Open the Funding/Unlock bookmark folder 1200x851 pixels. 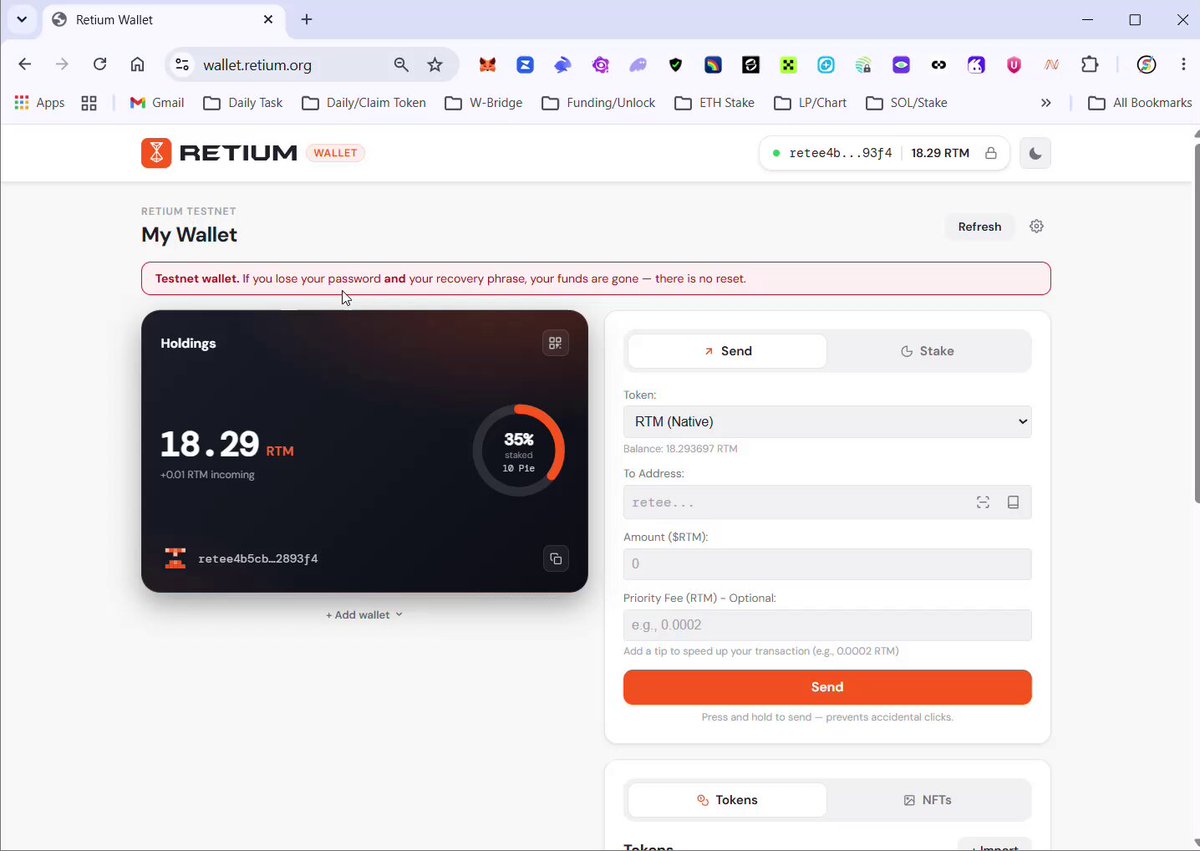coord(599,102)
